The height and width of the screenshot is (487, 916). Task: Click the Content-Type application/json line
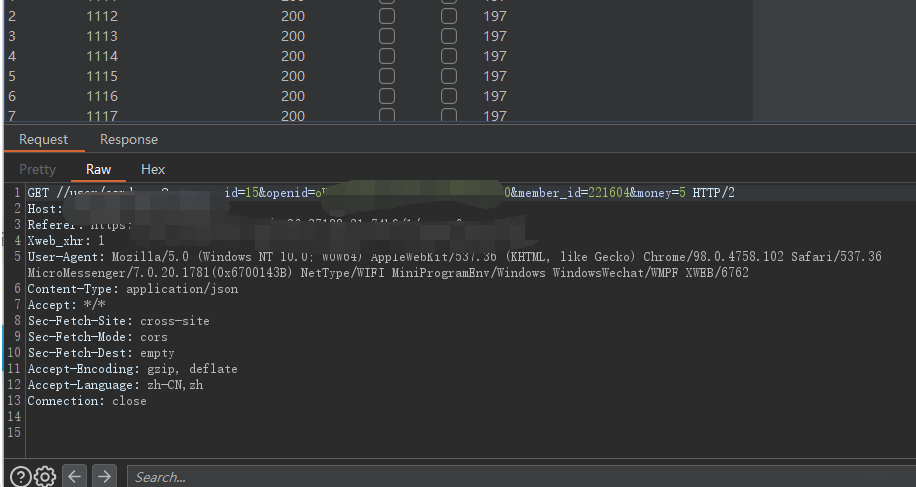[x=133, y=289]
